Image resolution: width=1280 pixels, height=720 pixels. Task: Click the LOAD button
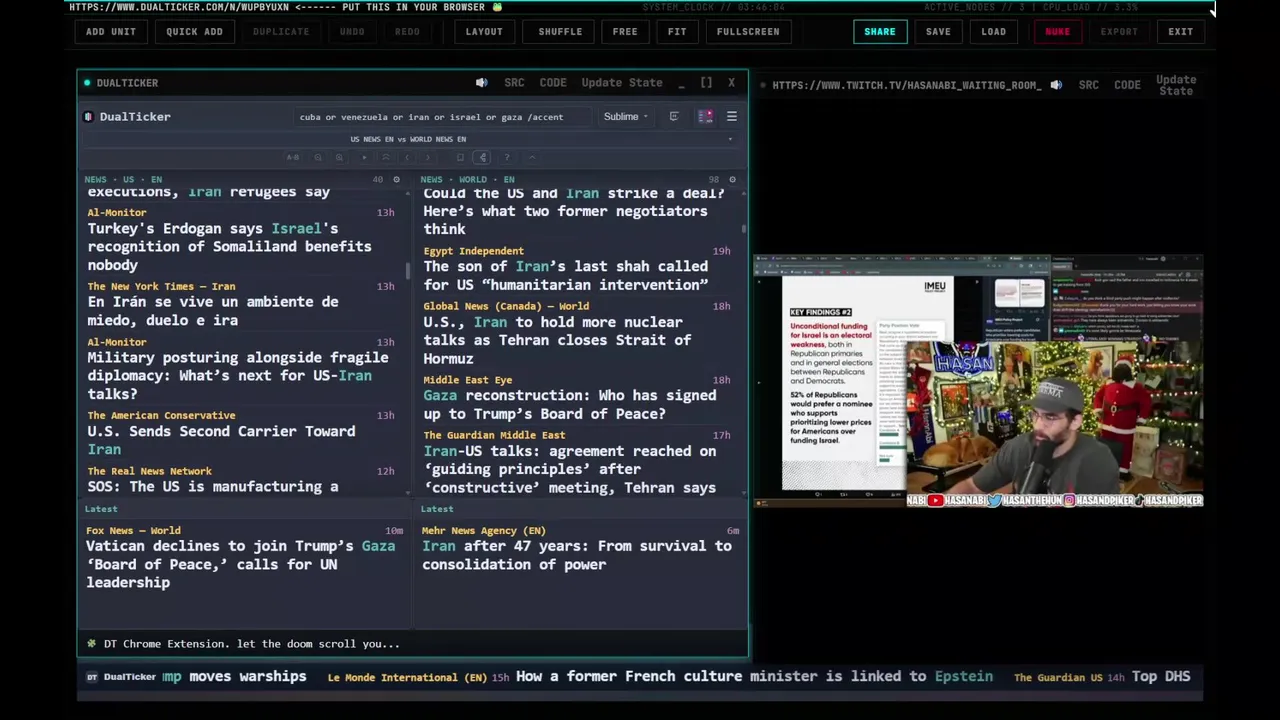click(994, 32)
